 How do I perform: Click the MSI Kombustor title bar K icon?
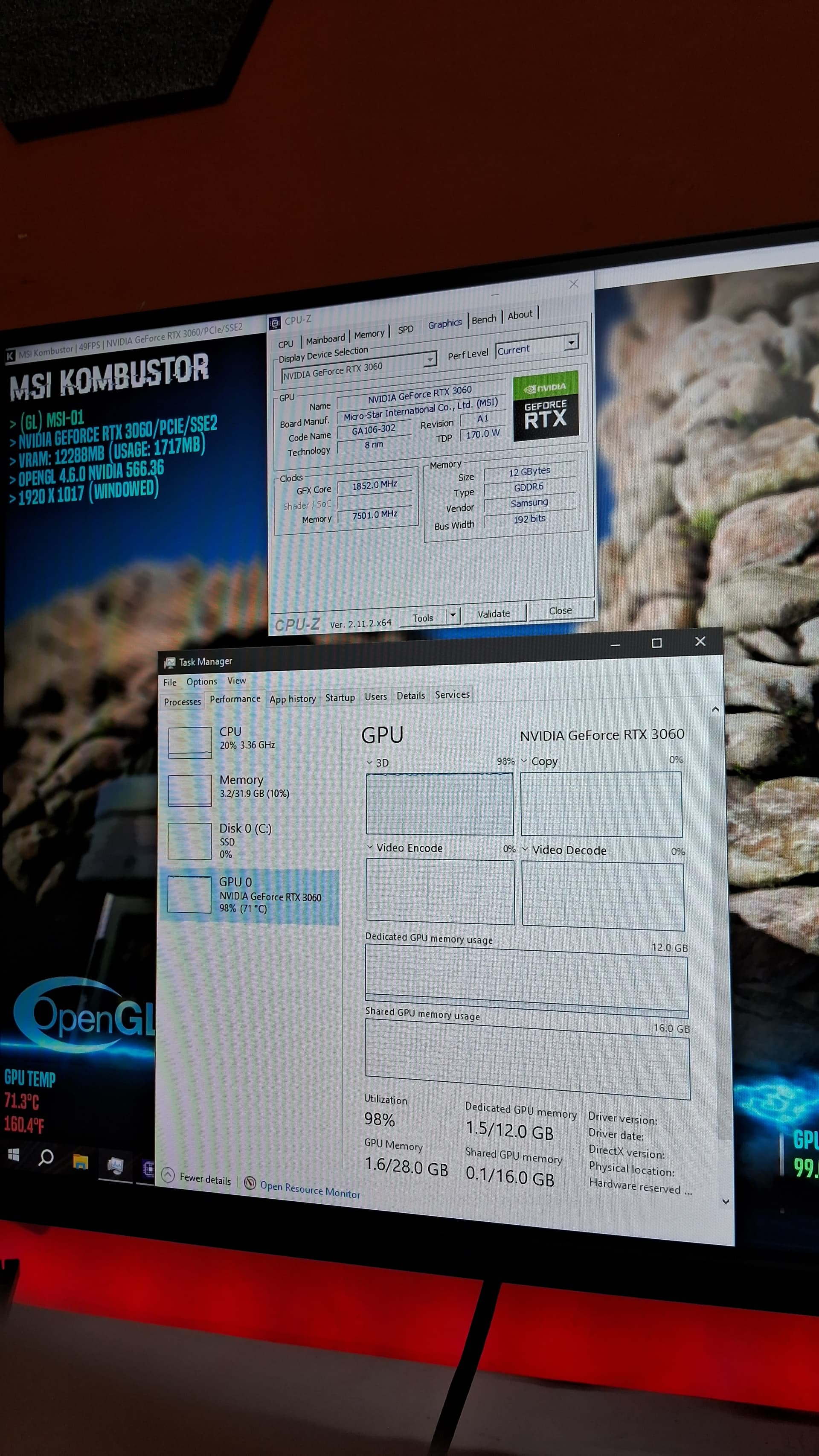pyautogui.click(x=10, y=355)
